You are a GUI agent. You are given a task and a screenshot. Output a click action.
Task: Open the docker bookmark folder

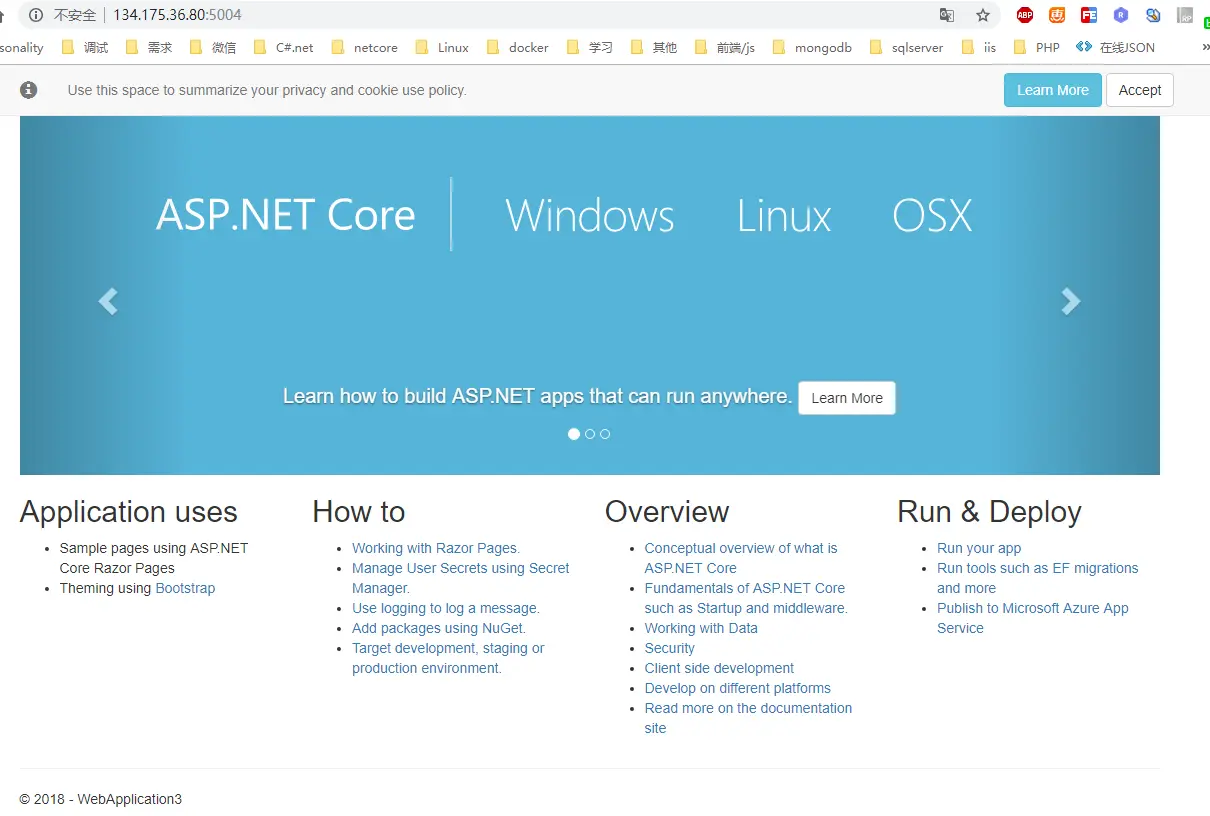coord(517,47)
